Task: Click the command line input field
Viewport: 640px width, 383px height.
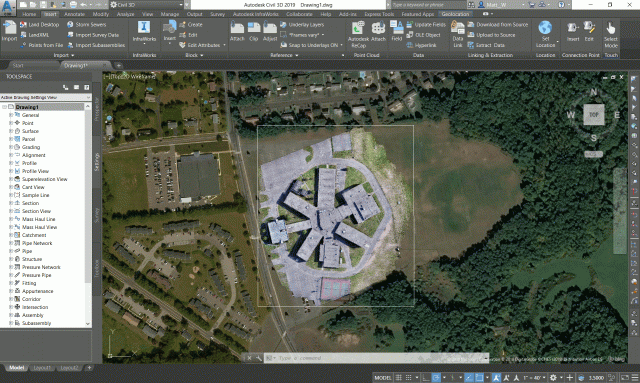Action: [x=376, y=358]
